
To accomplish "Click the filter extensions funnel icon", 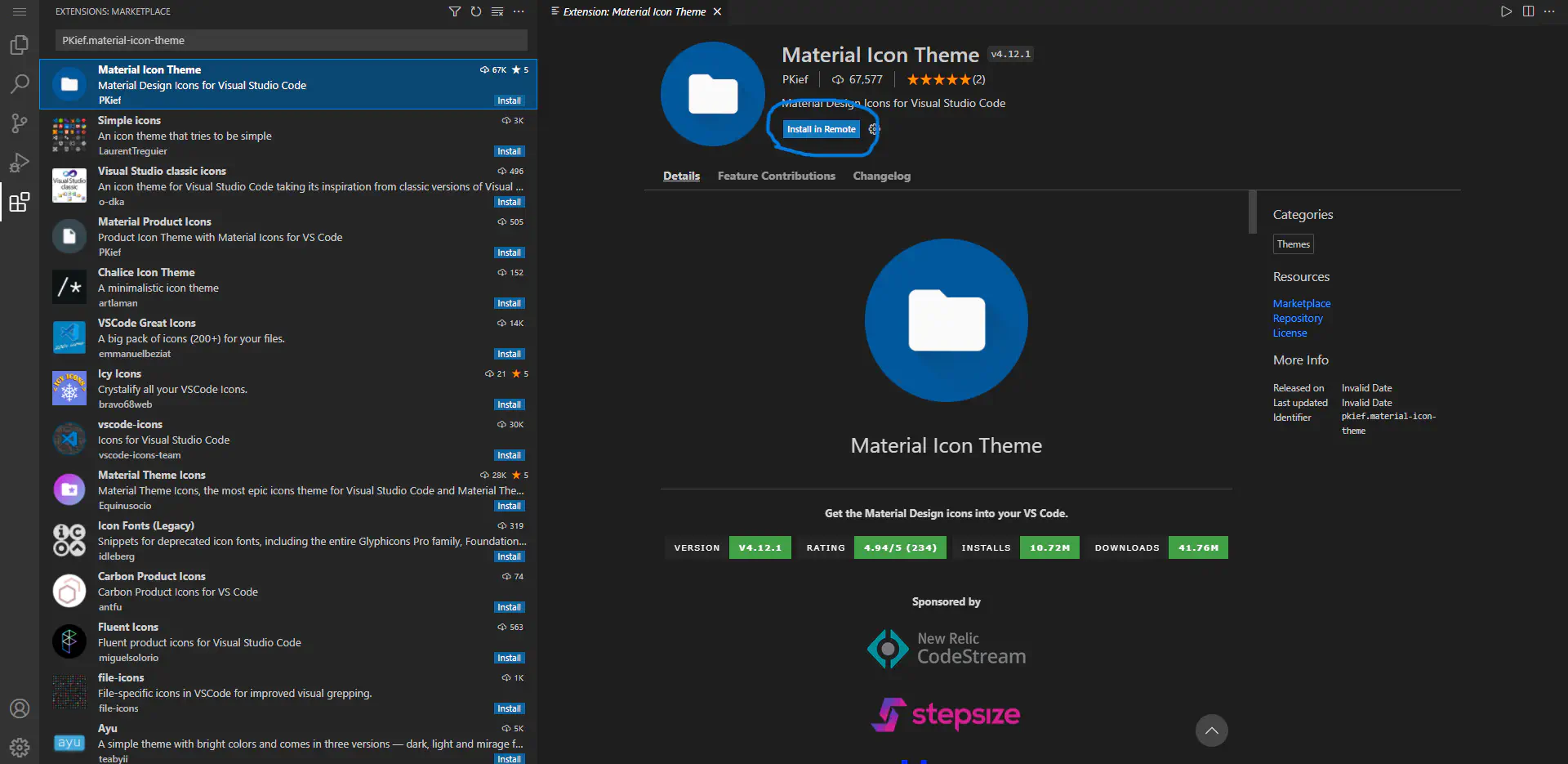I will (455, 11).
